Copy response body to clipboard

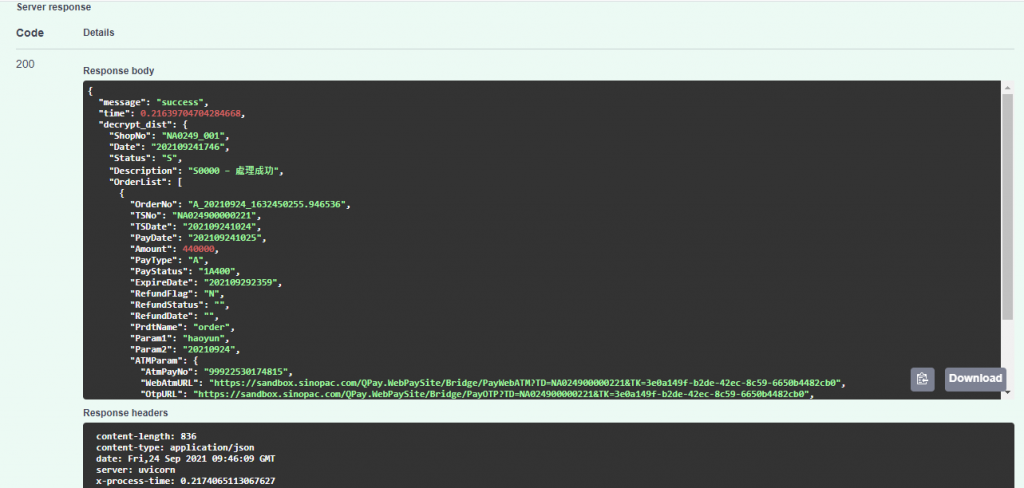click(x=922, y=379)
